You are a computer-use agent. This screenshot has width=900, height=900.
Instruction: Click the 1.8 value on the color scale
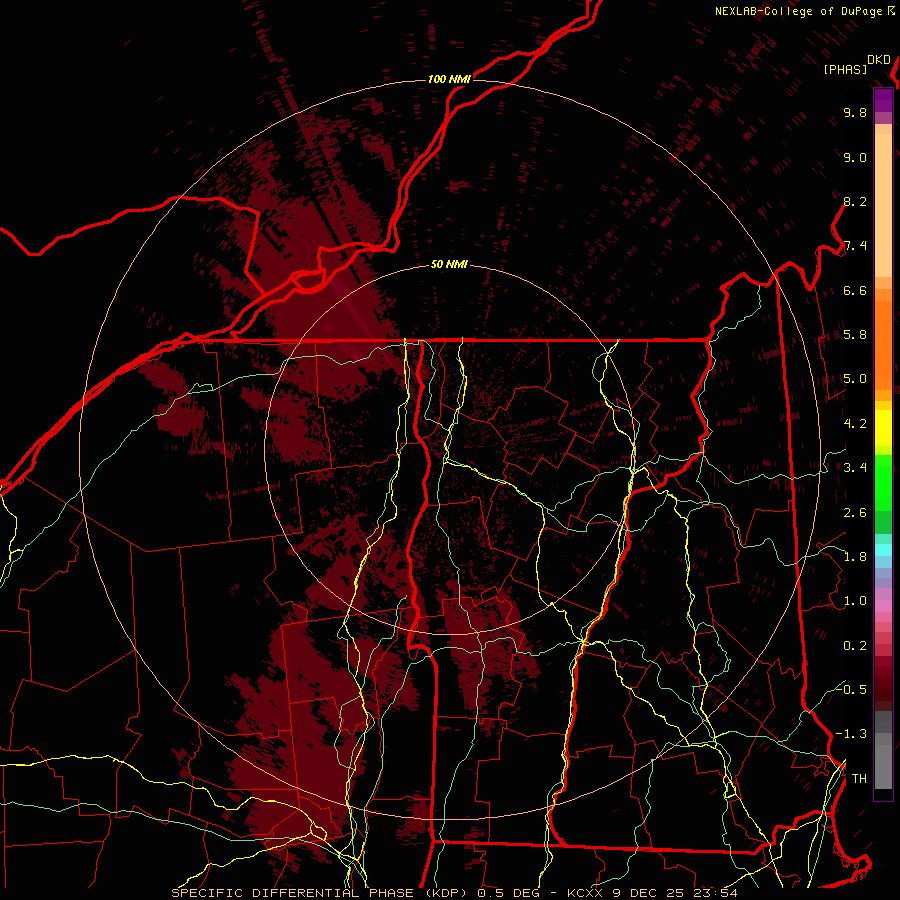pyautogui.click(x=855, y=557)
